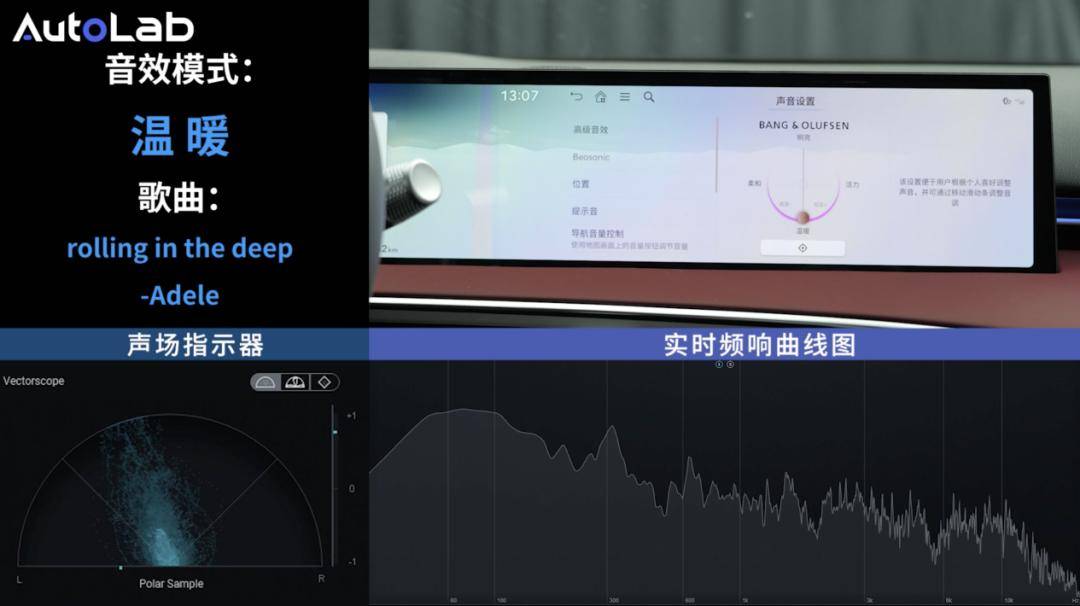Switch vectorscope to the diamond Lissajous icon
This screenshot has width=1080, height=606.
click(324, 382)
